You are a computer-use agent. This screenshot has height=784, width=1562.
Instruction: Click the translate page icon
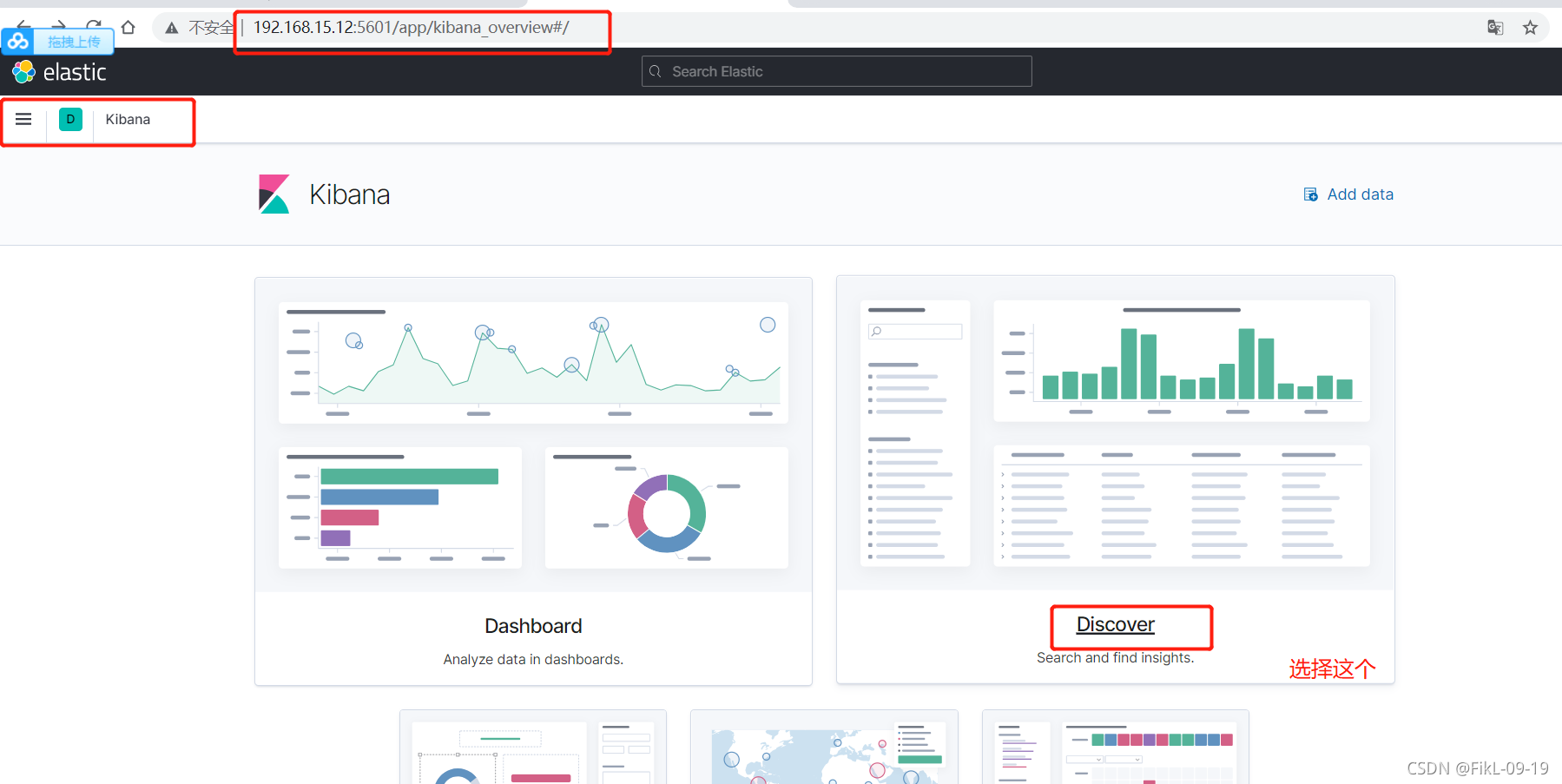[1495, 28]
